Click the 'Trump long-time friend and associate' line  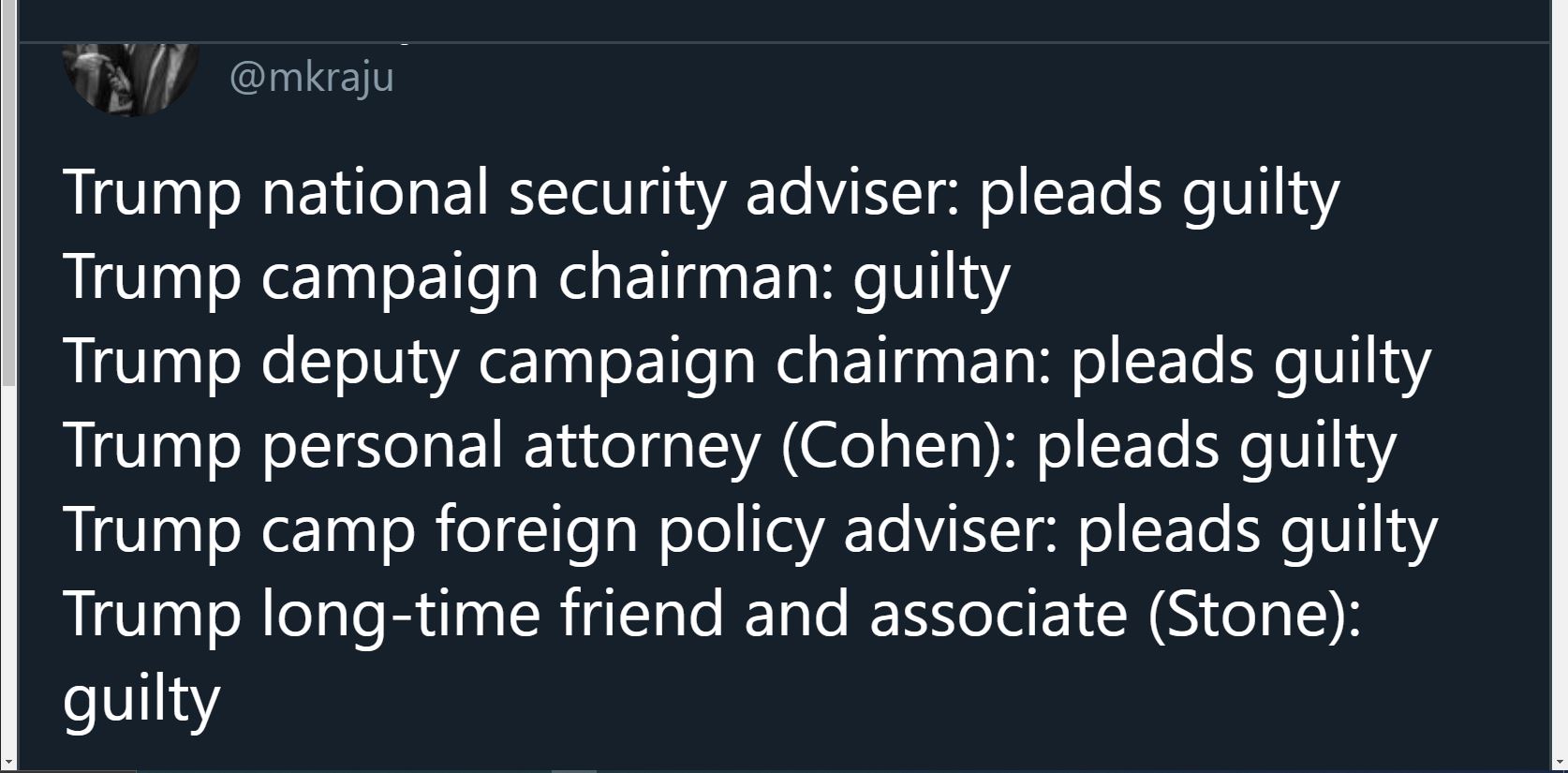tap(712, 615)
